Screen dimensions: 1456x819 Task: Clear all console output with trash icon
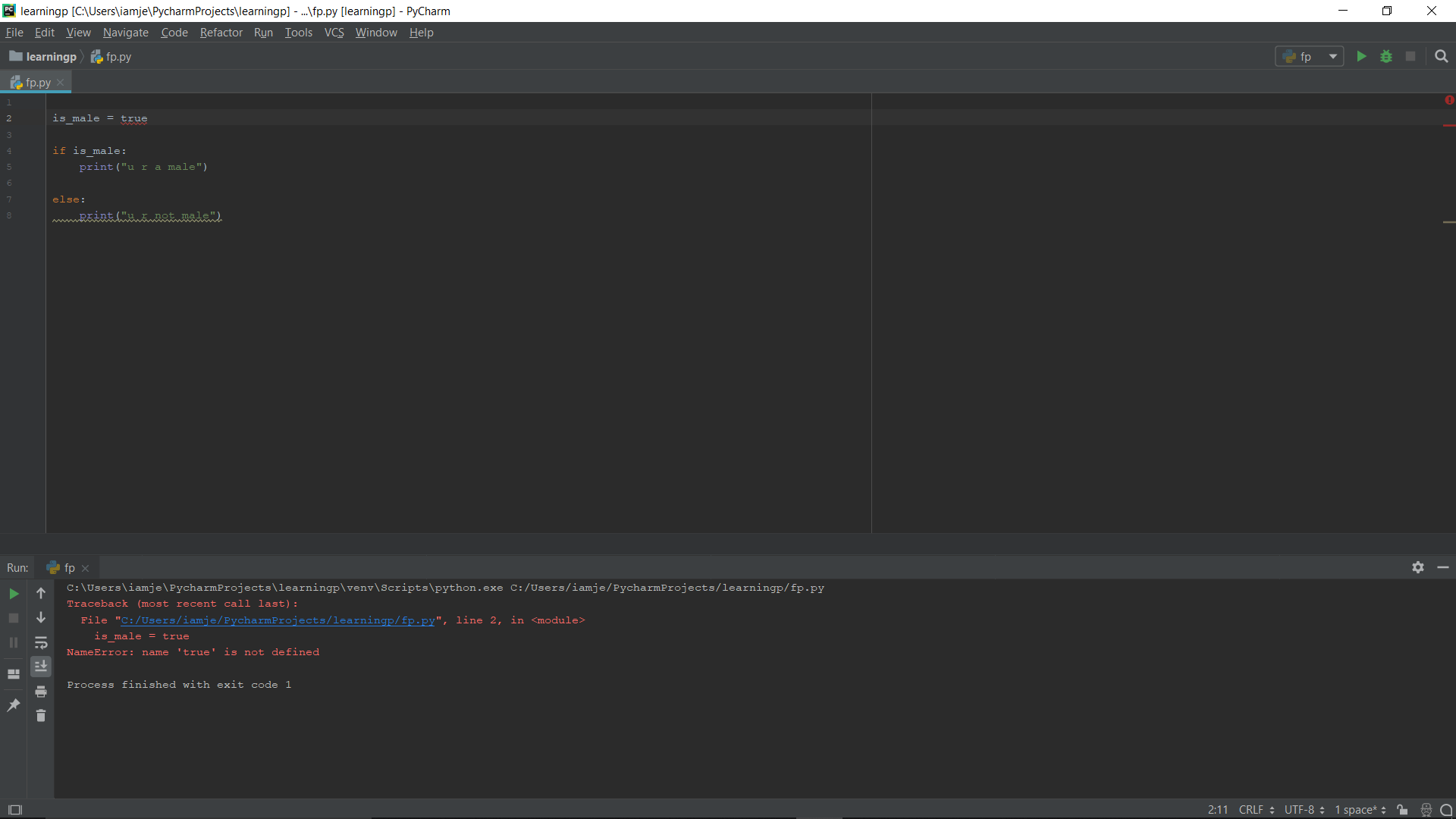click(x=41, y=715)
